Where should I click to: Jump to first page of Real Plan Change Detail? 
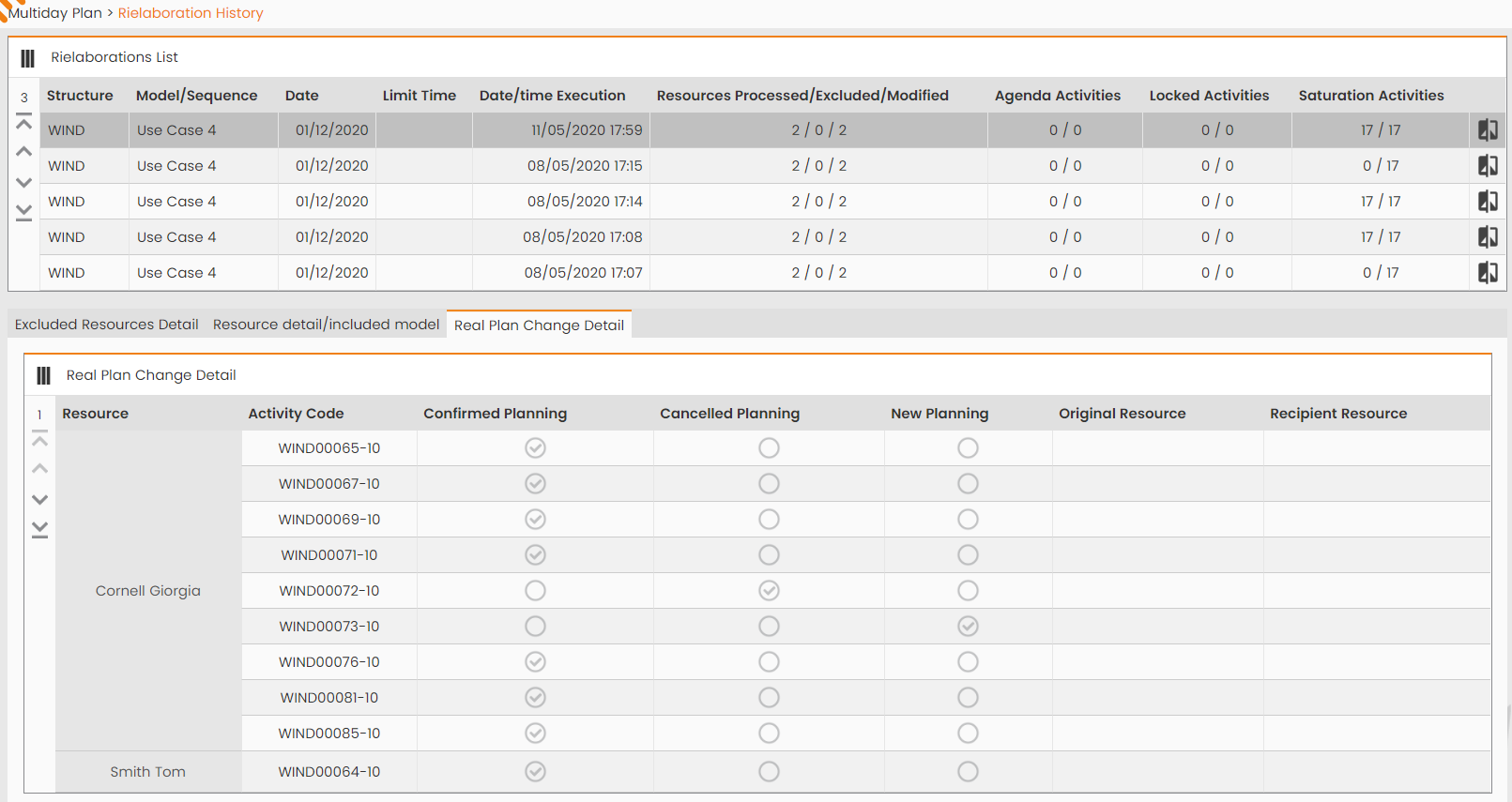(x=39, y=439)
